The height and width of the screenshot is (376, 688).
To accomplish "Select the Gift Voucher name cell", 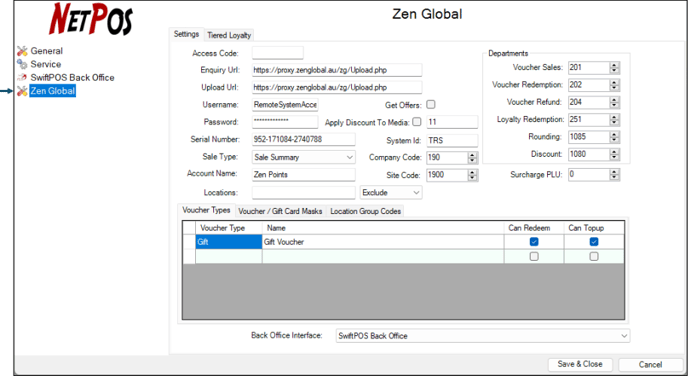I will (383, 242).
